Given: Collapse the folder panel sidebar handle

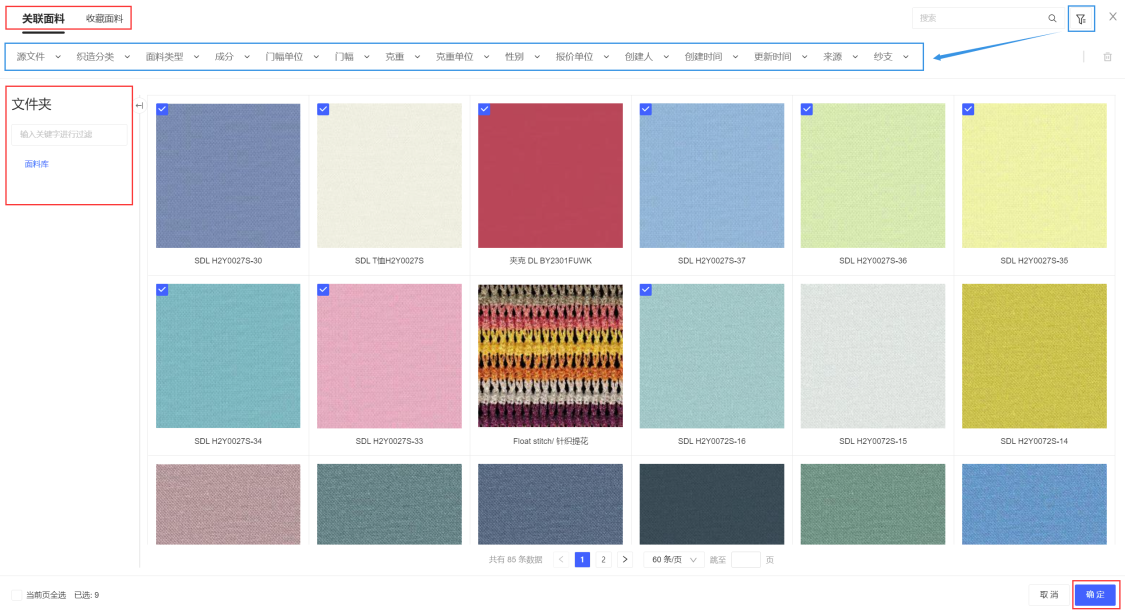Looking at the screenshot, I should point(139,105).
